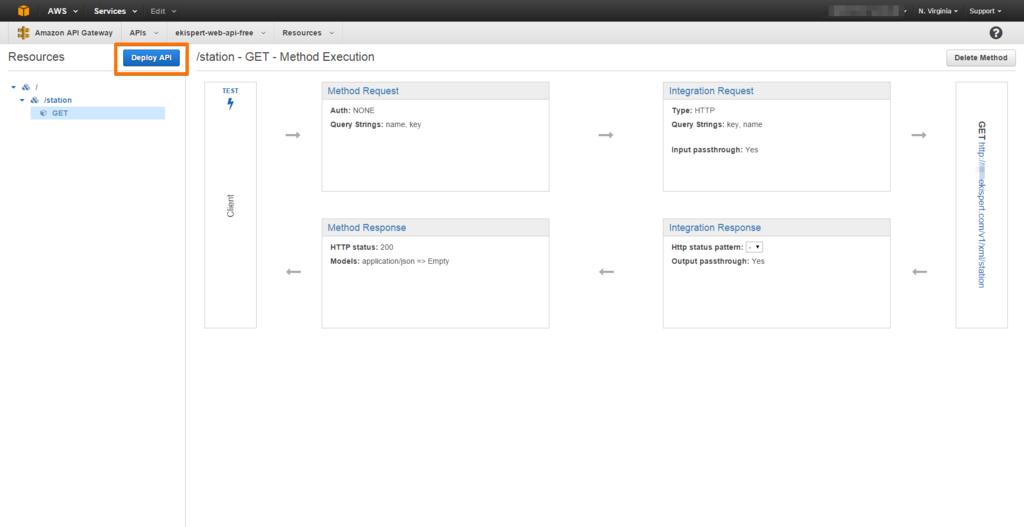
Task: Open the blurred account name menu
Action: 868,11
